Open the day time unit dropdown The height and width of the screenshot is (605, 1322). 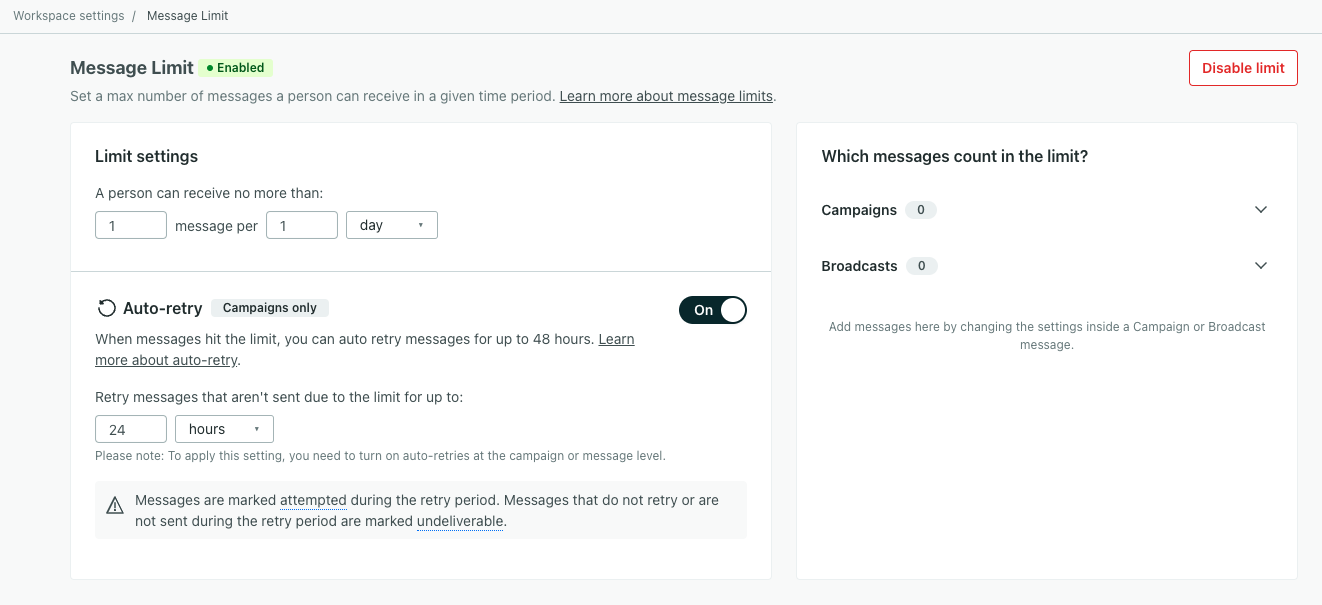[392, 225]
